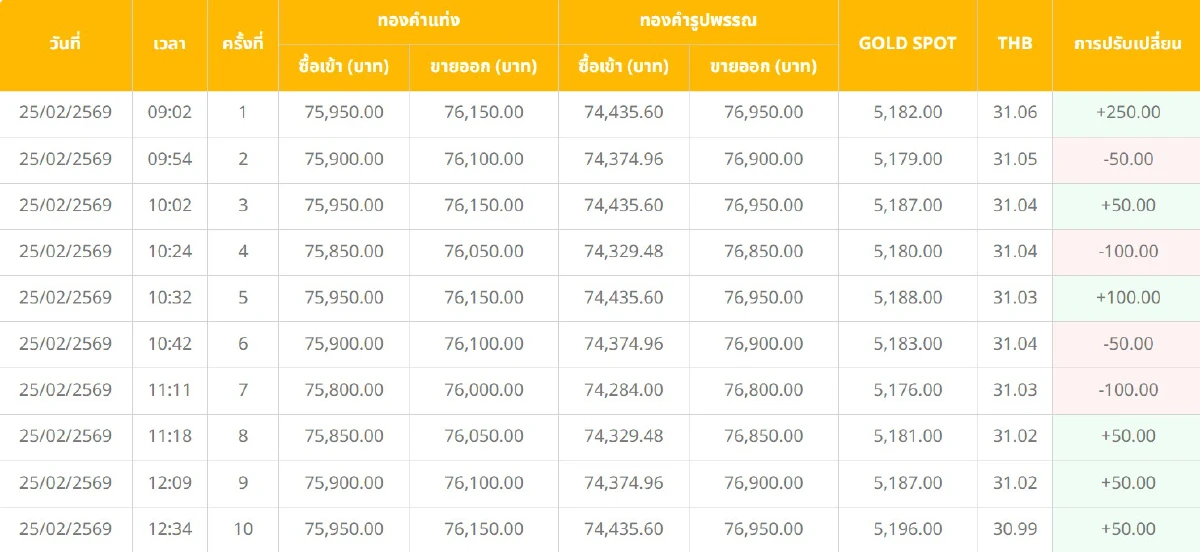Select the +250.00 change cell
Image resolution: width=1200 pixels, height=552 pixels.
click(x=1128, y=112)
